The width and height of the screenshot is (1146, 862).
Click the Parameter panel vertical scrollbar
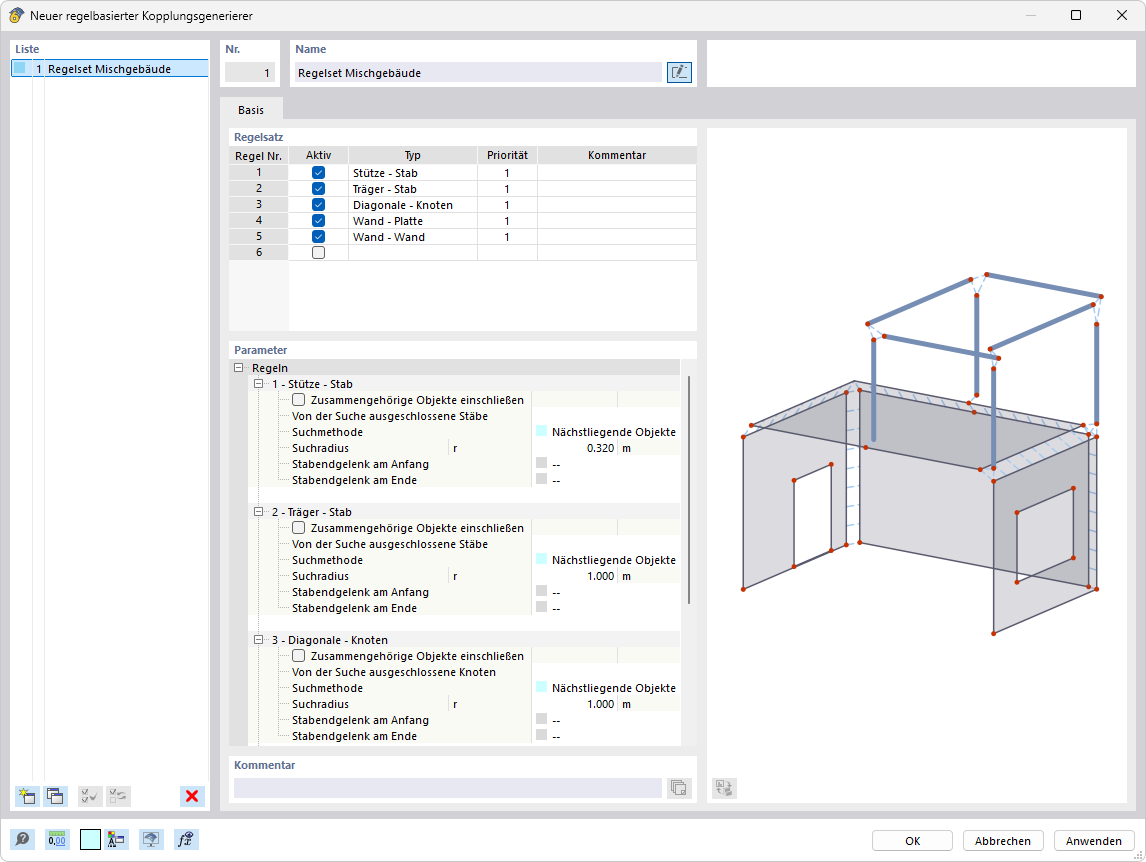pyautogui.click(x=688, y=490)
